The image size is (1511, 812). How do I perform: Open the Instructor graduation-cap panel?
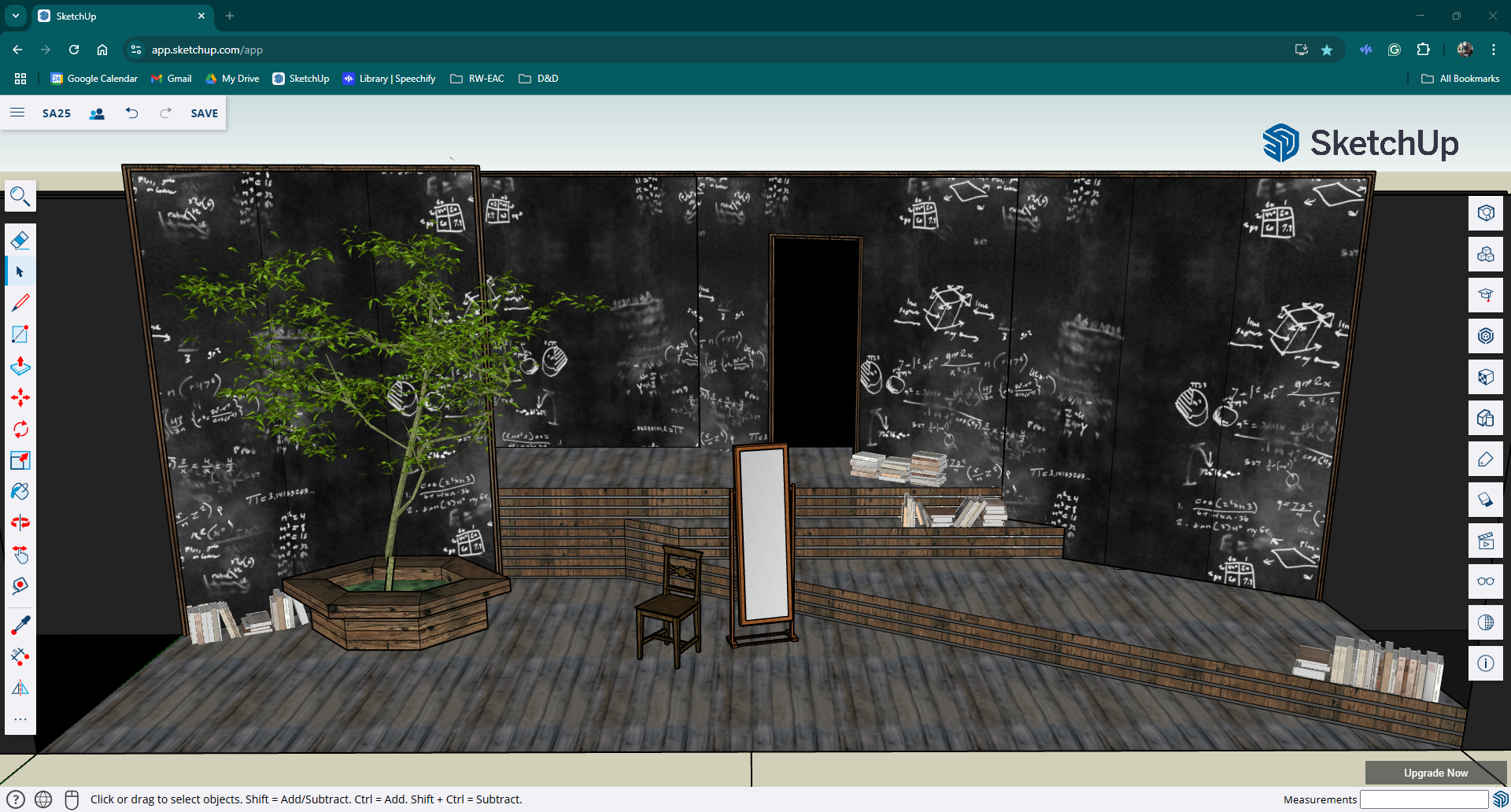point(1486,295)
